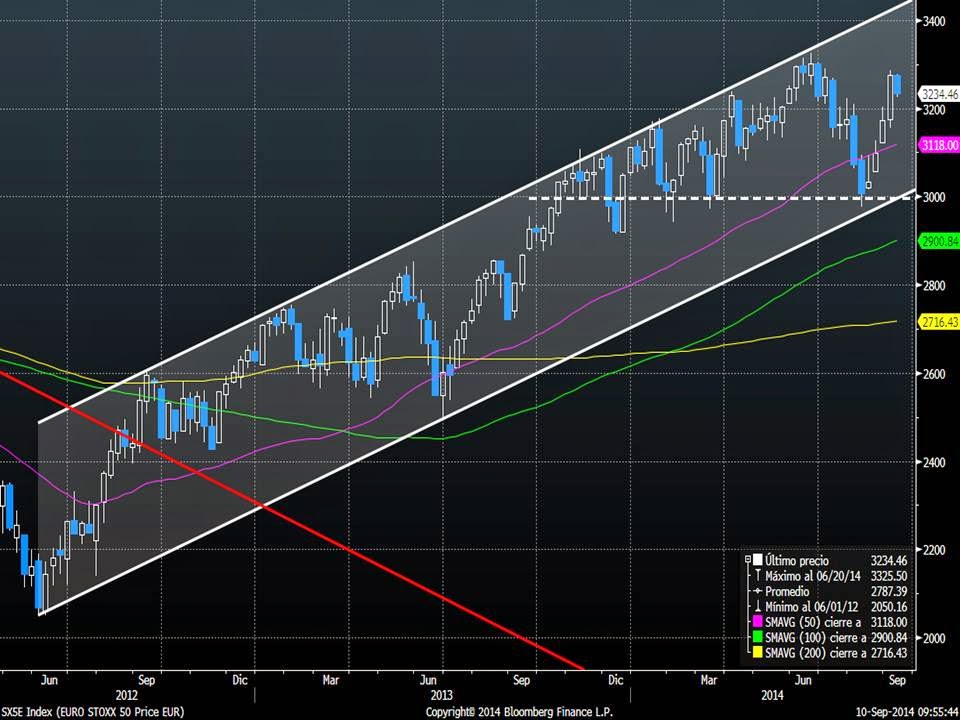This screenshot has height=720, width=960.
Task: Click the 2014 year label on time axis
Action: (x=773, y=696)
